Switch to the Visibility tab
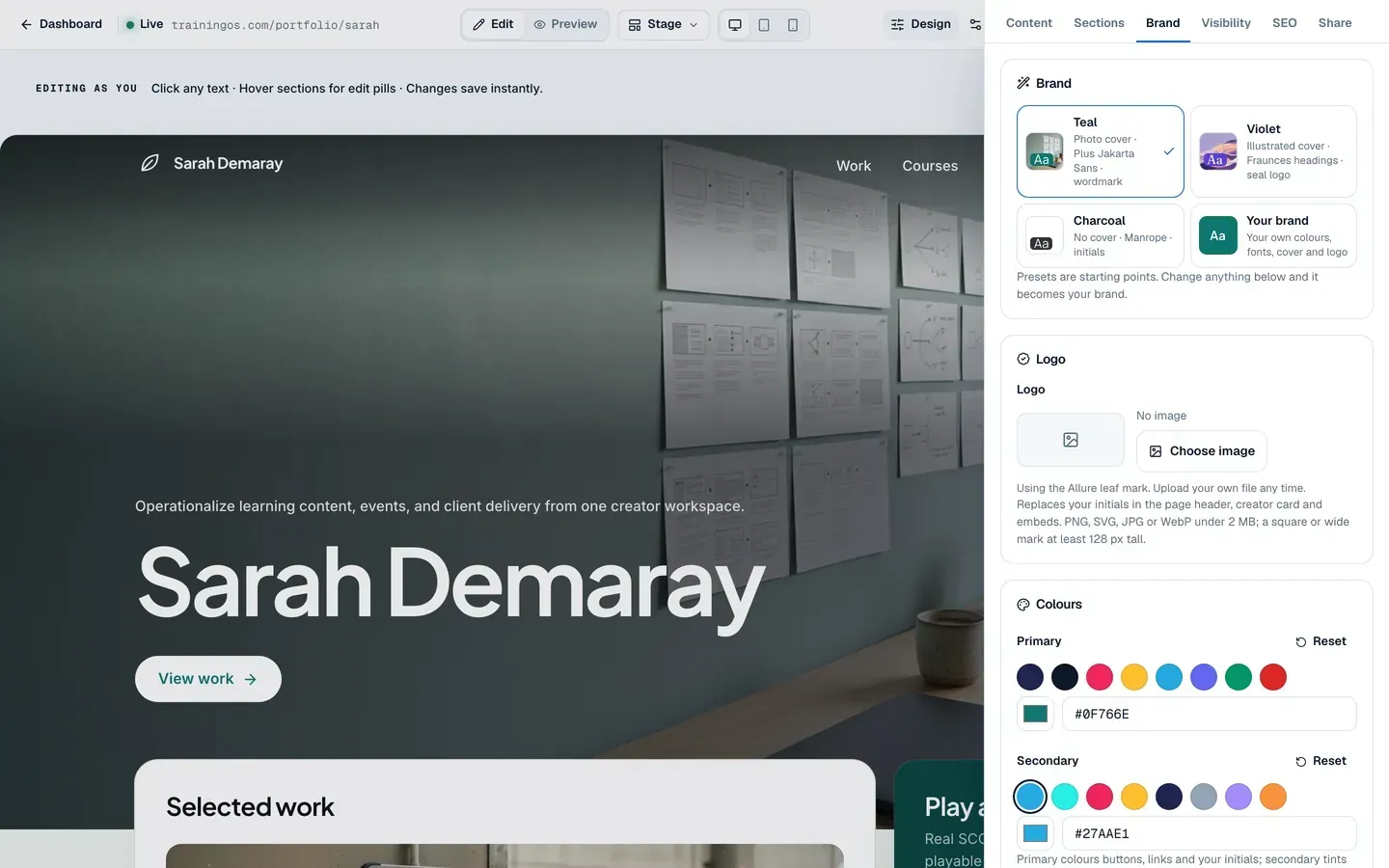This screenshot has width=1389, height=868. tap(1226, 23)
